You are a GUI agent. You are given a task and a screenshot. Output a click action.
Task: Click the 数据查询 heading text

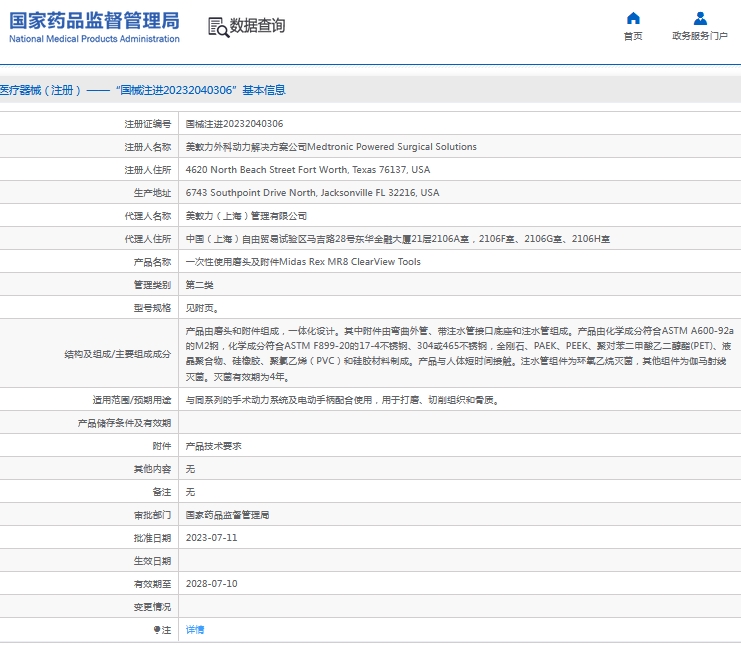[257, 26]
